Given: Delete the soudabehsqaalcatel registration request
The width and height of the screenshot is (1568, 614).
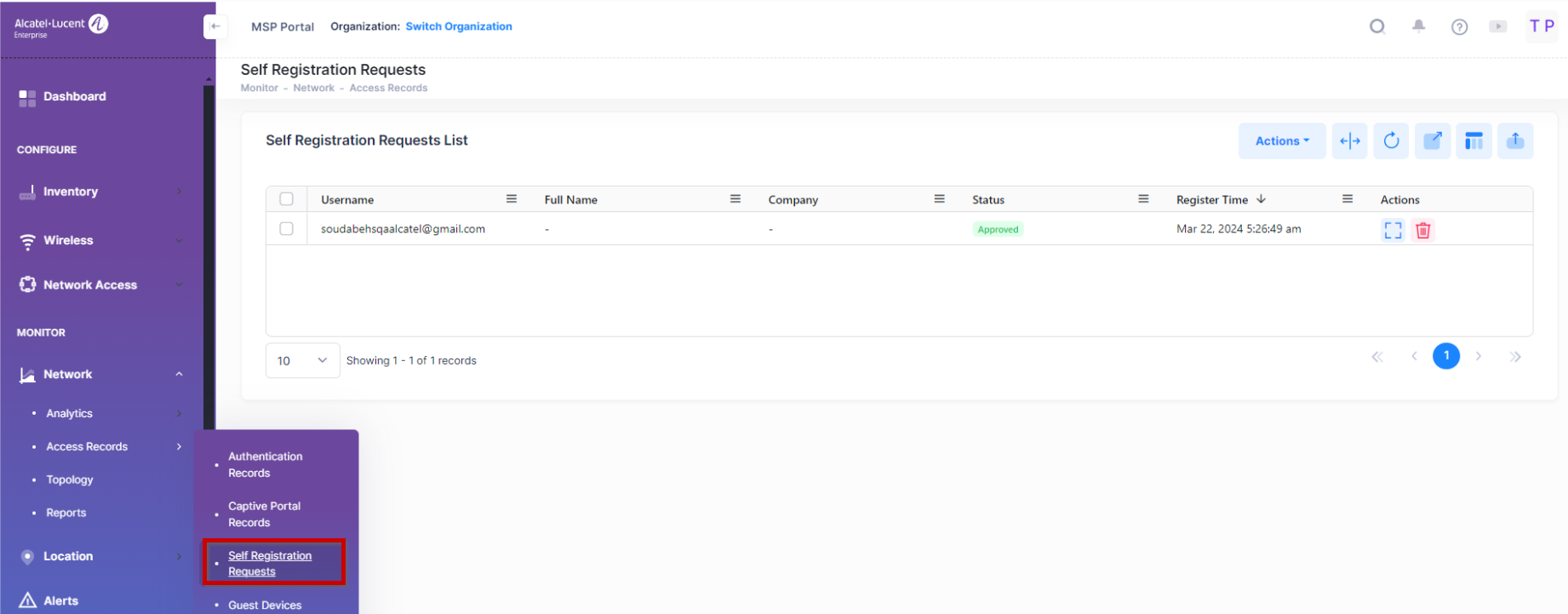Looking at the screenshot, I should 1422,230.
